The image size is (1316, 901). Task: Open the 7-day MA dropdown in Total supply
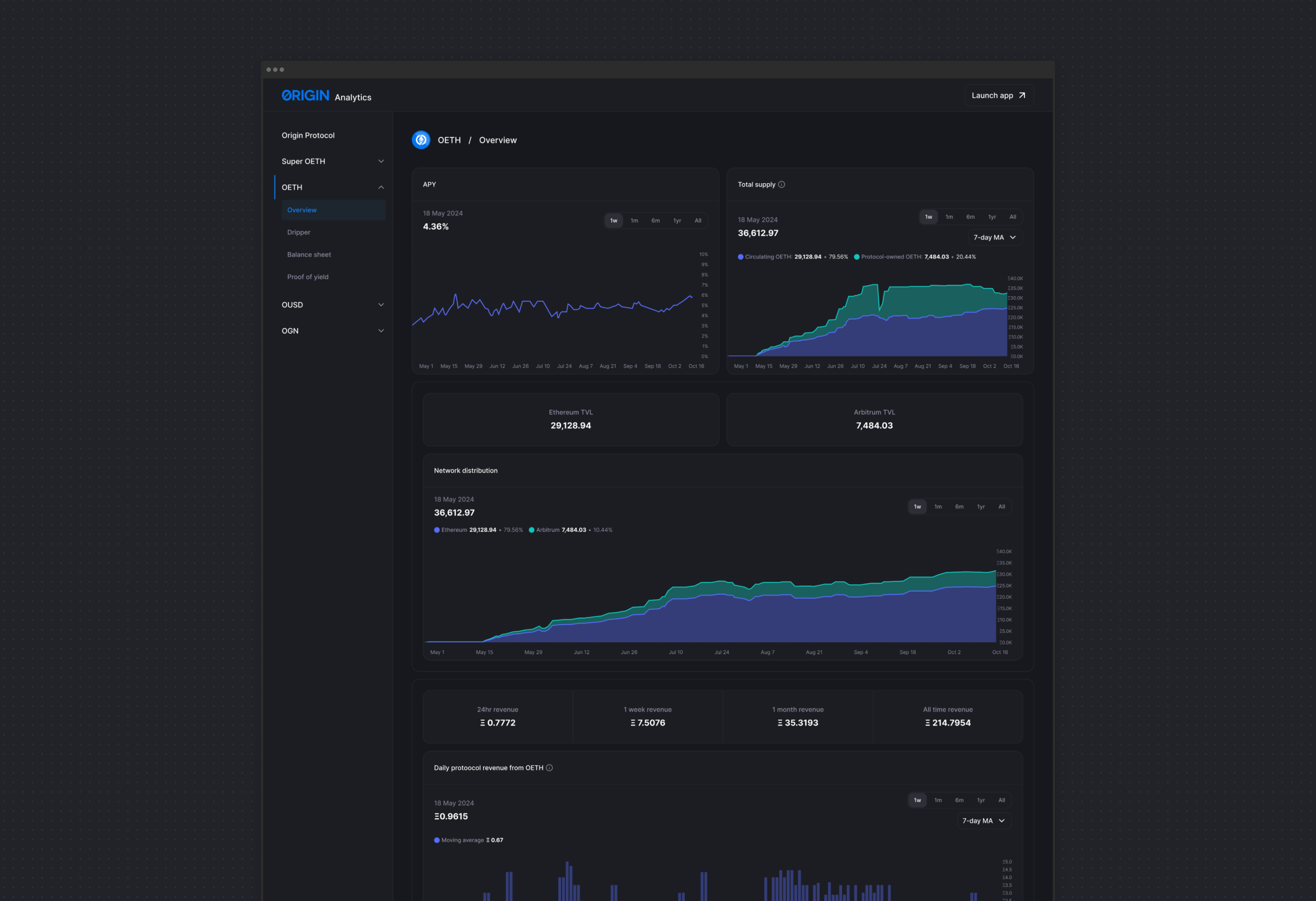pyautogui.click(x=995, y=237)
